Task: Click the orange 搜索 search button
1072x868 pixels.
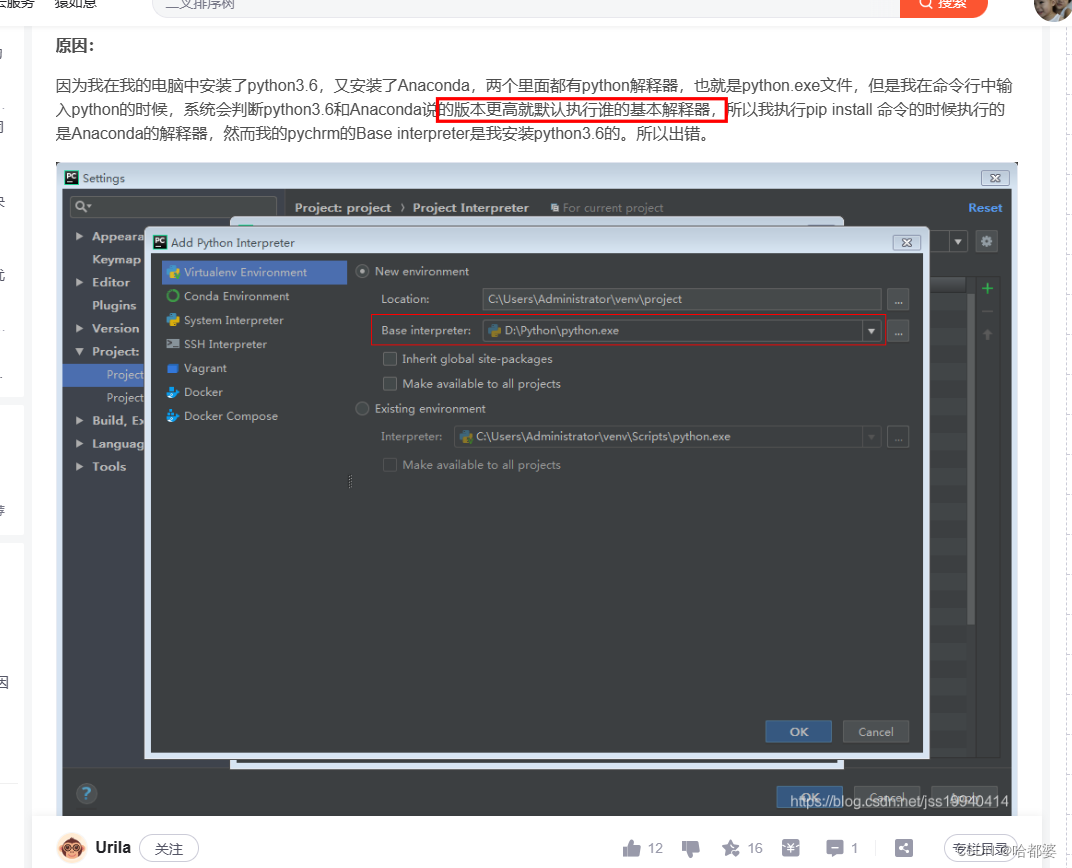Action: [x=943, y=5]
